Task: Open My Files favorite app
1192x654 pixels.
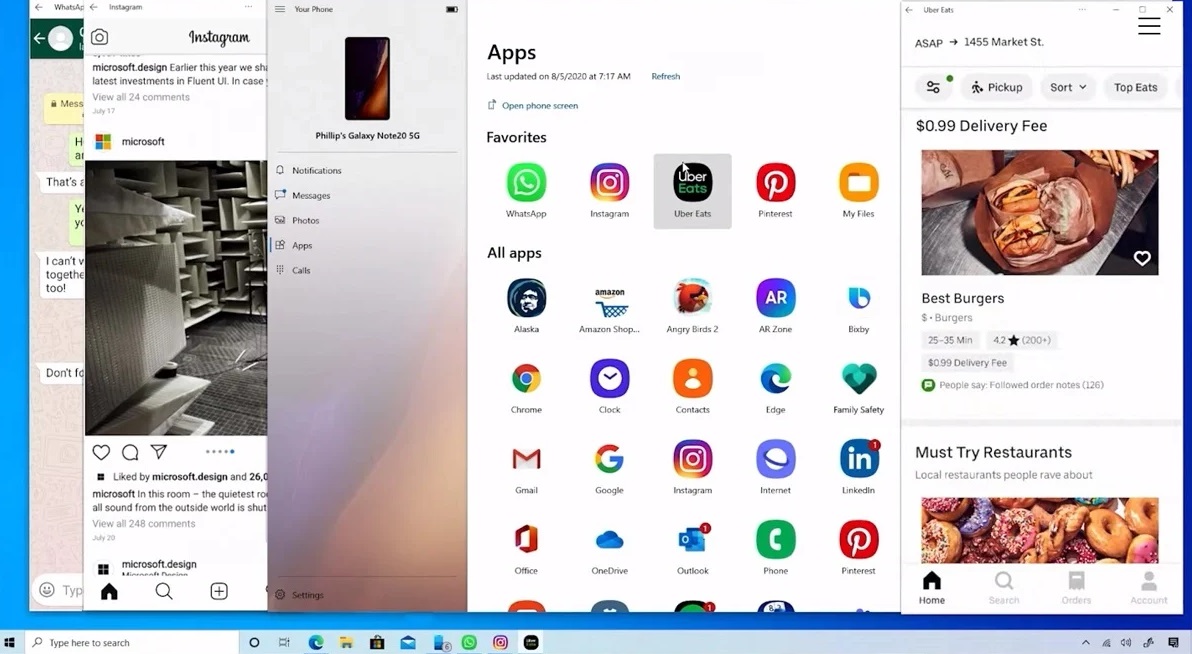Action: click(858, 183)
